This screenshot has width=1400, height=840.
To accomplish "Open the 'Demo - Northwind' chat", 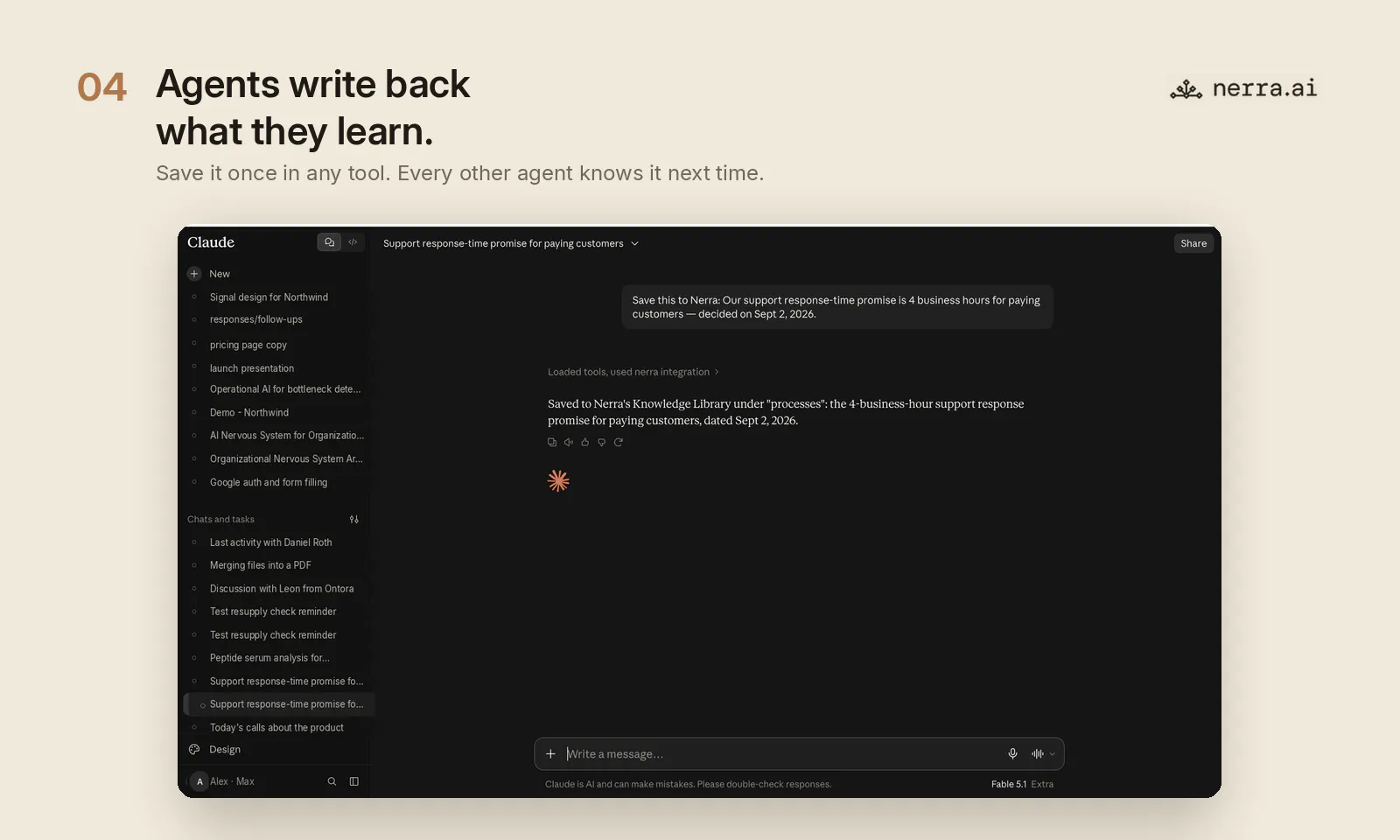I will [249, 412].
